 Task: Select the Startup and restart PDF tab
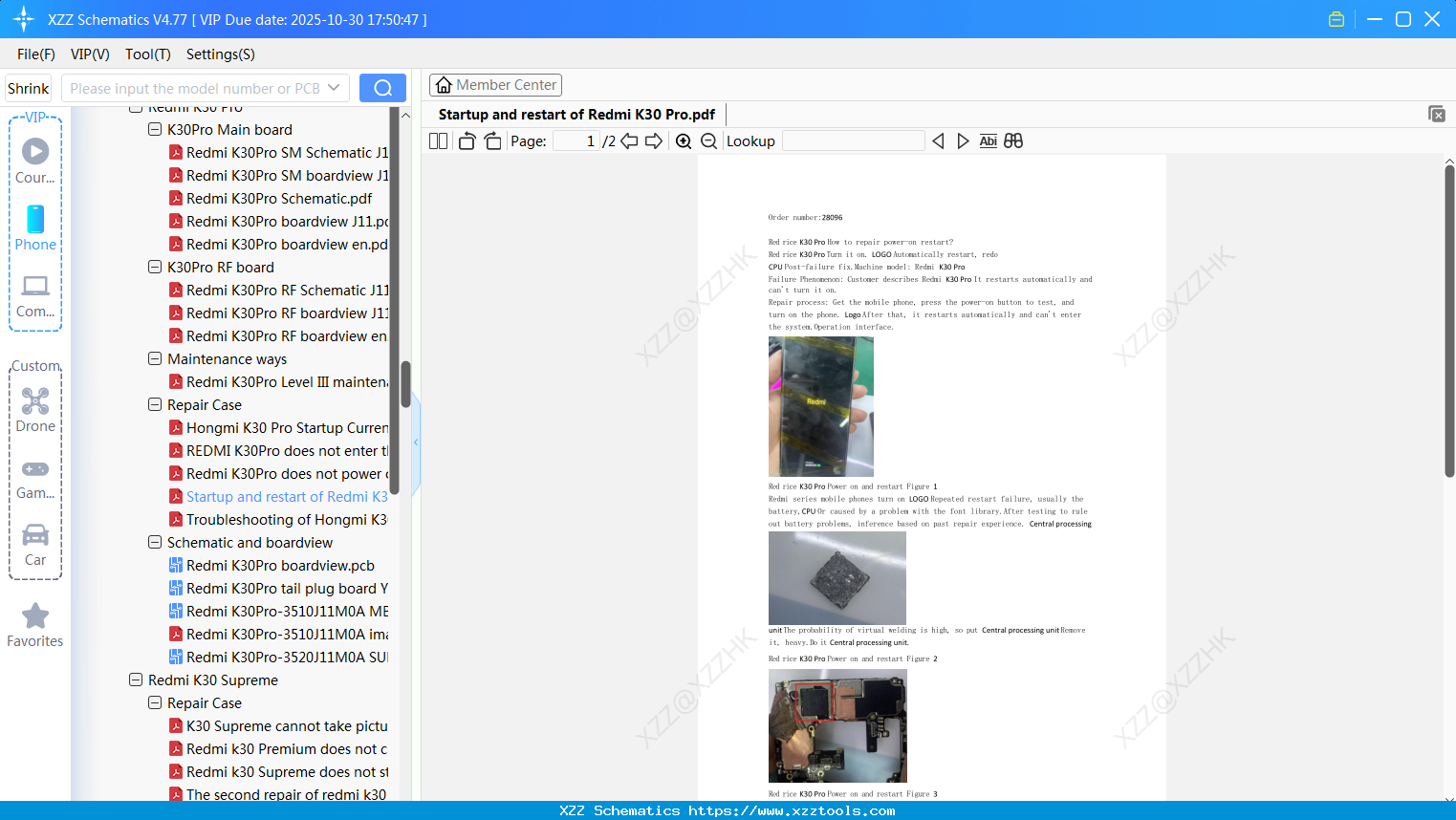click(576, 115)
